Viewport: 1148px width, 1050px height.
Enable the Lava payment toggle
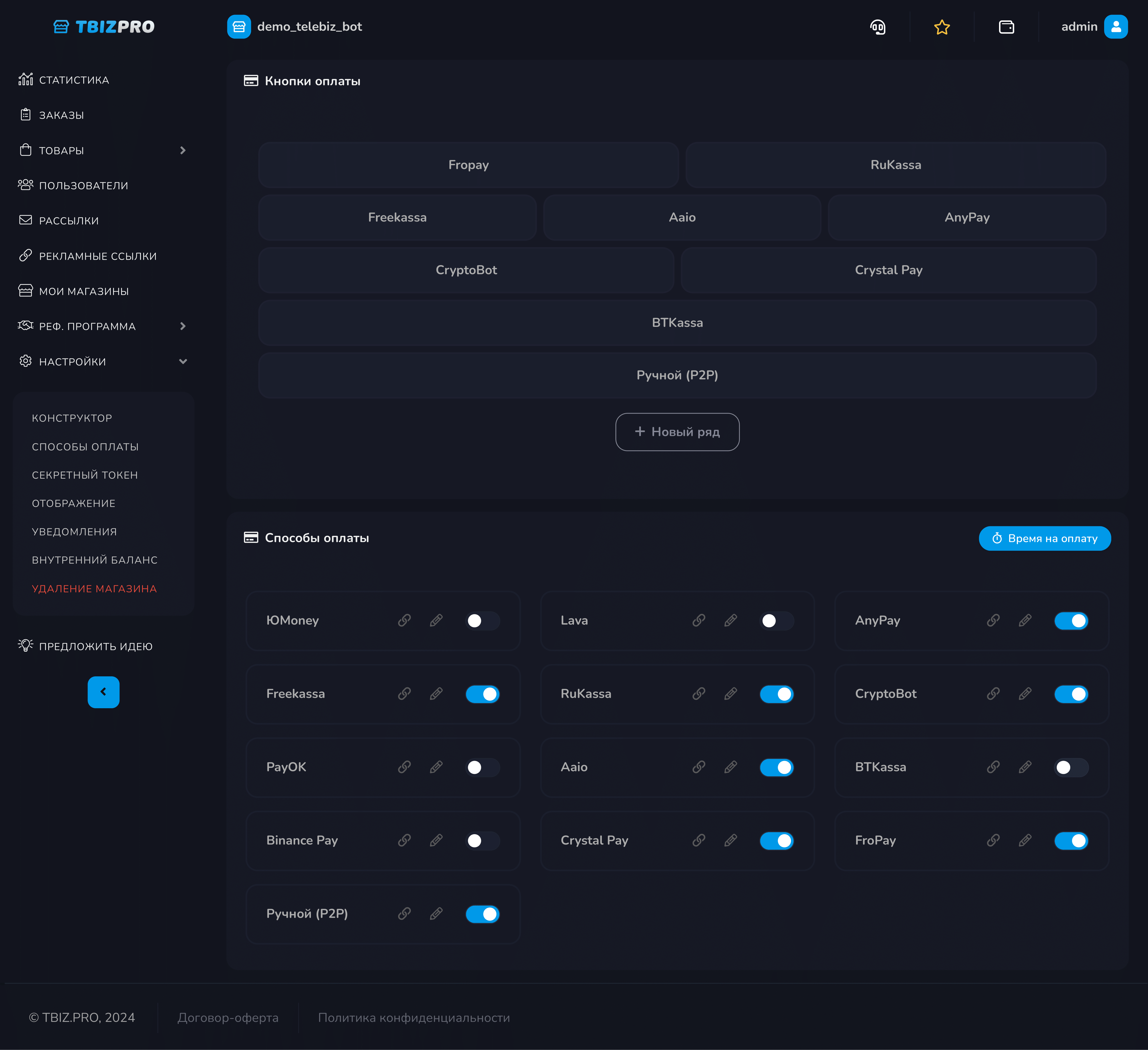tap(777, 621)
